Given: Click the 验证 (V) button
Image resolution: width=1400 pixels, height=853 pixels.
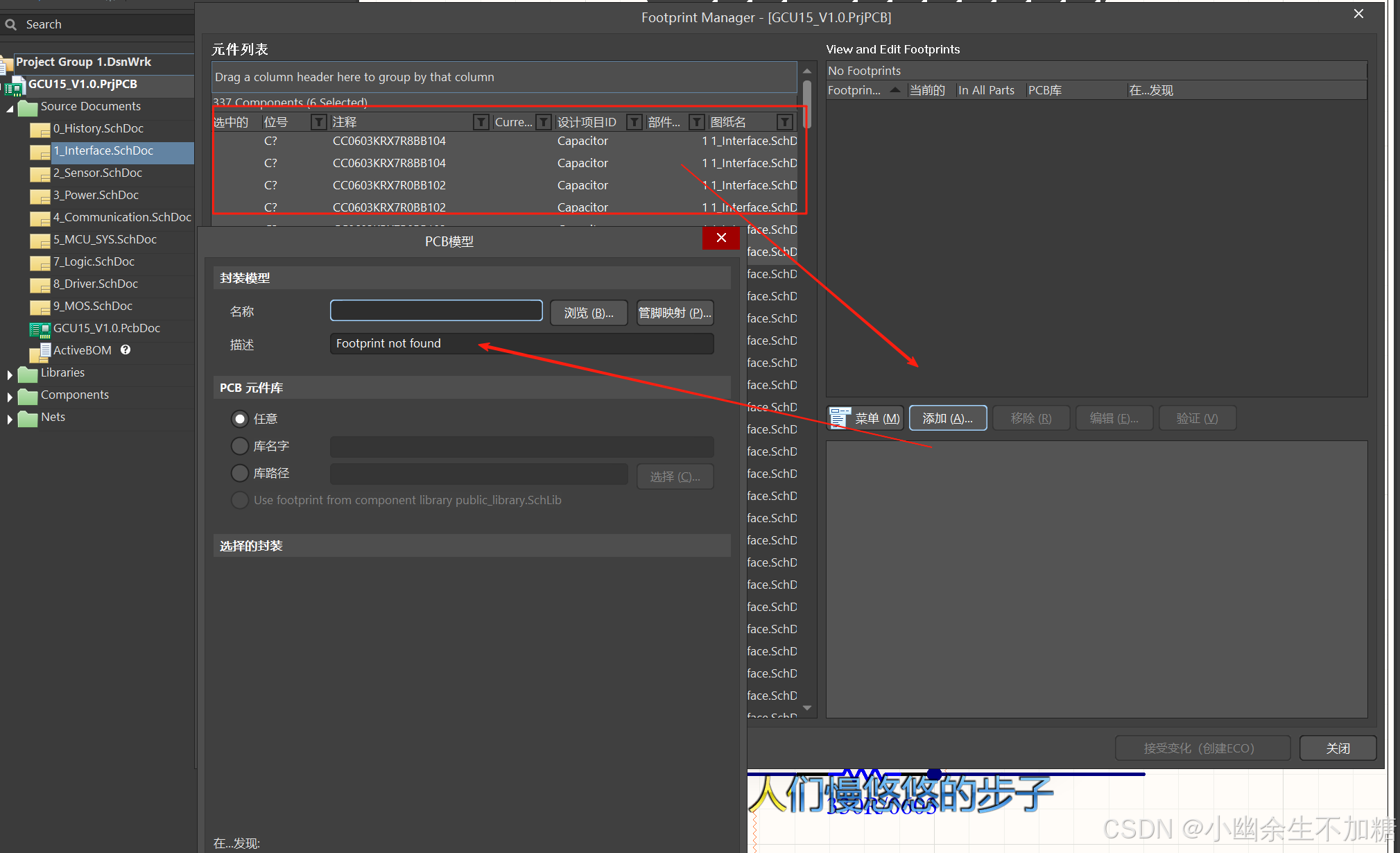Looking at the screenshot, I should (1198, 418).
